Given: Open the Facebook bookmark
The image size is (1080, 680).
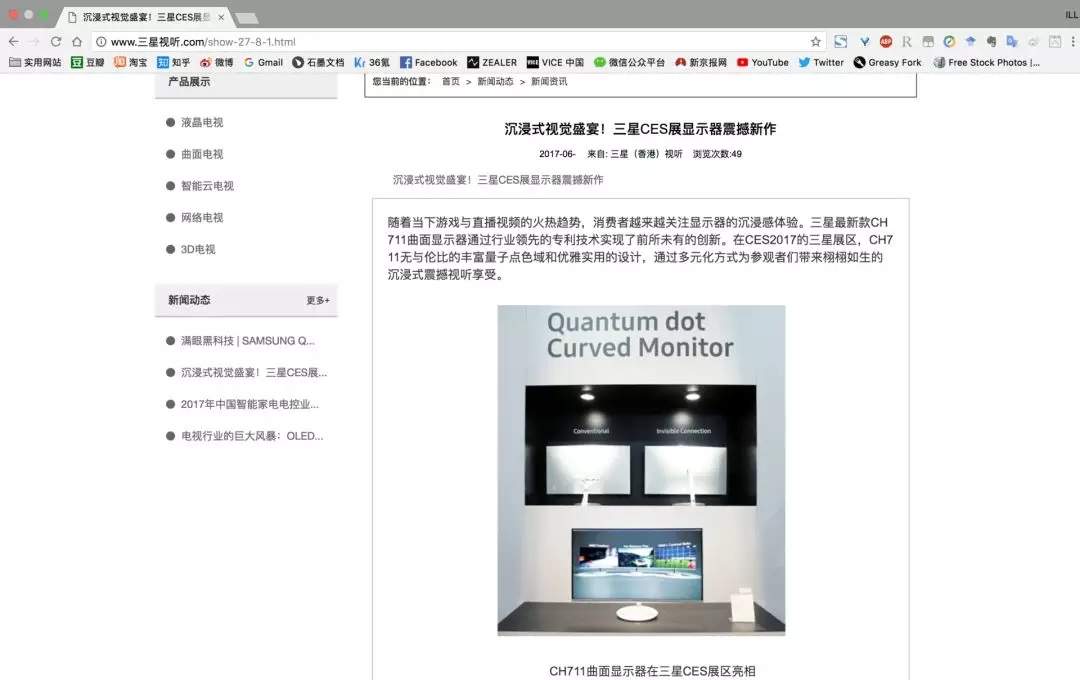Looking at the screenshot, I should coord(428,62).
